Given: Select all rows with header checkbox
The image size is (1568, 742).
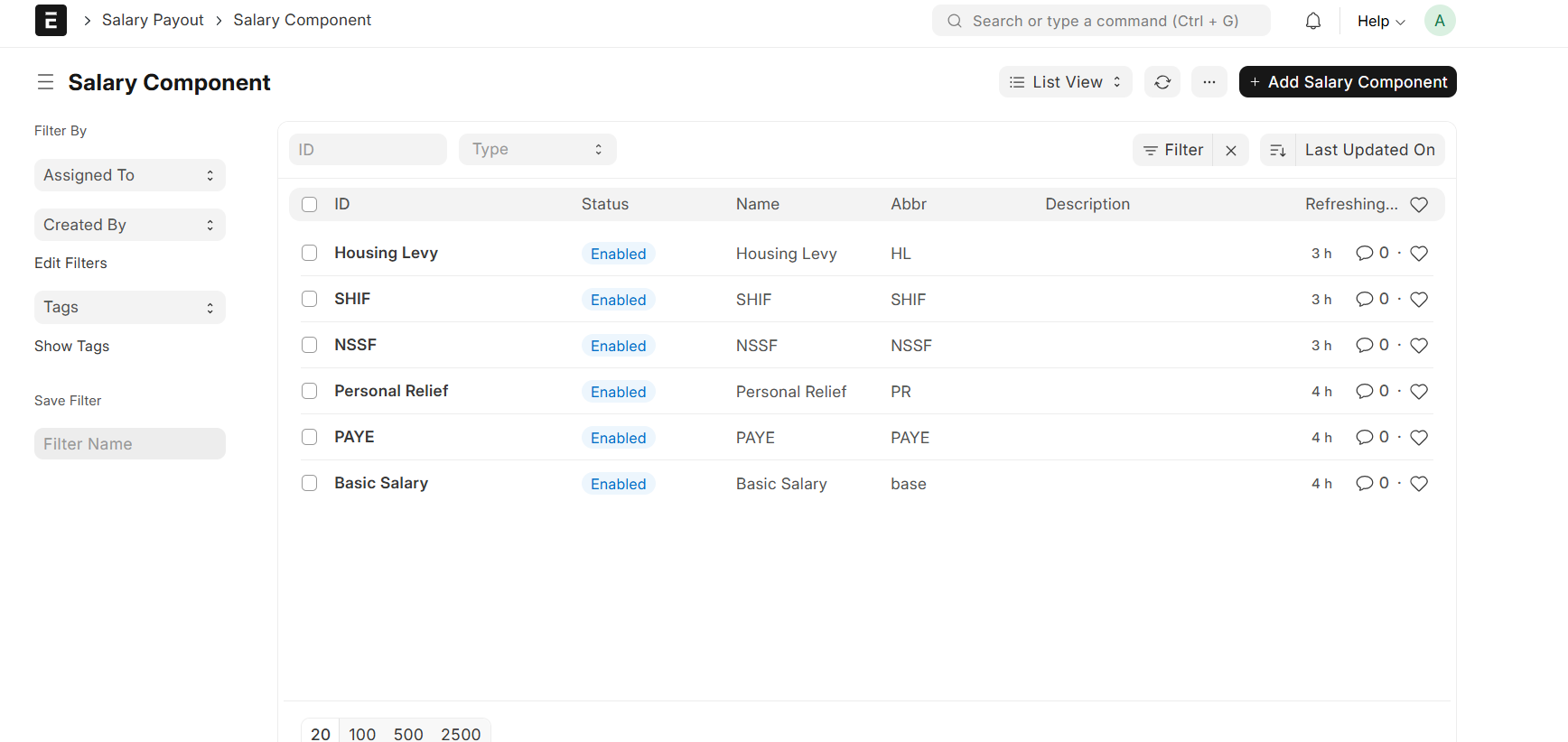Looking at the screenshot, I should point(310,204).
